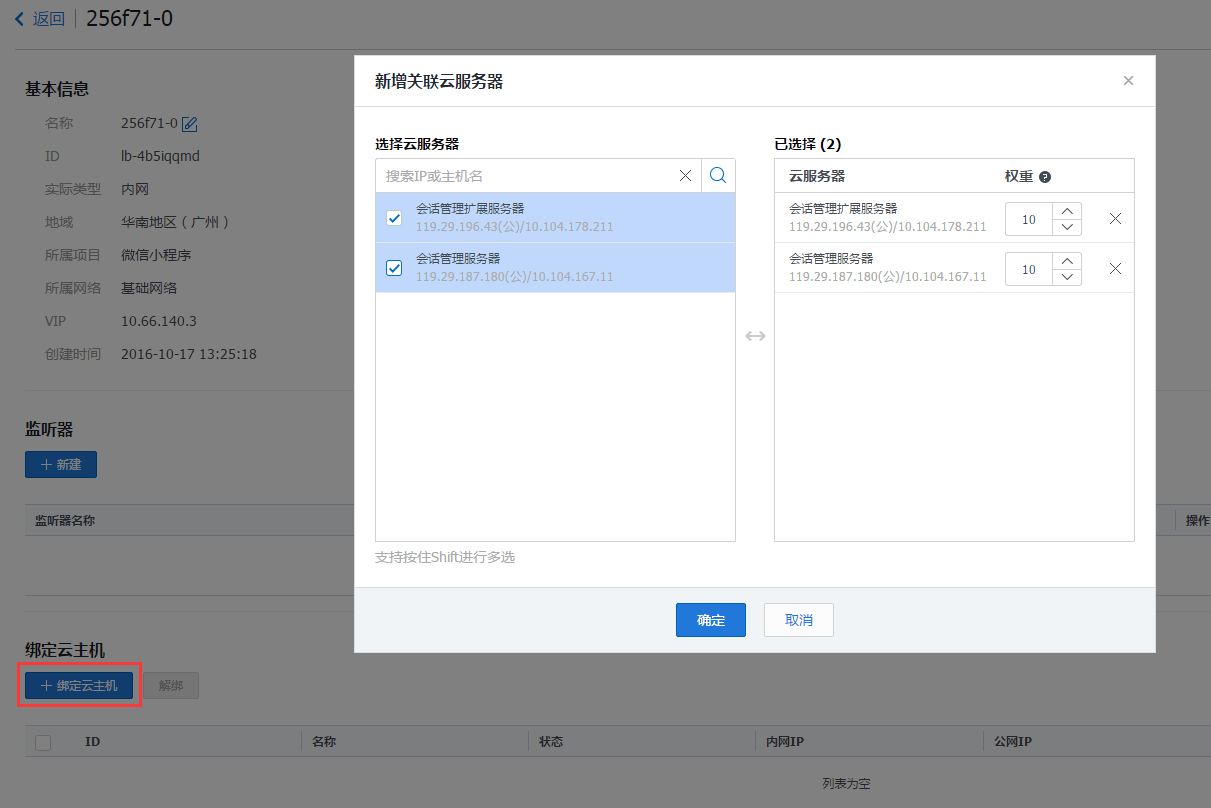
Task: Click the 已选择 (2) heading
Action: coord(808,144)
